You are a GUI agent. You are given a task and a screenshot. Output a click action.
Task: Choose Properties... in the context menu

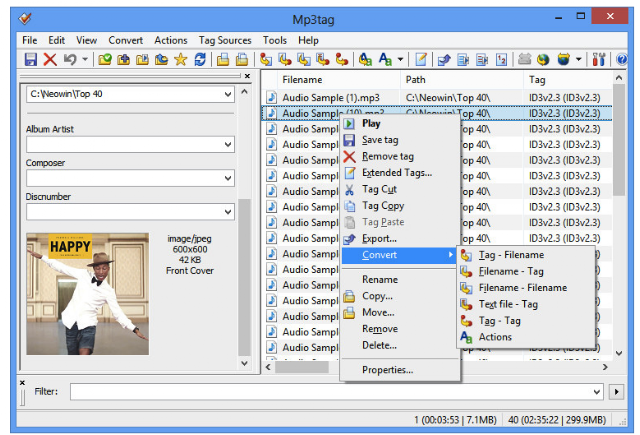click(400, 370)
